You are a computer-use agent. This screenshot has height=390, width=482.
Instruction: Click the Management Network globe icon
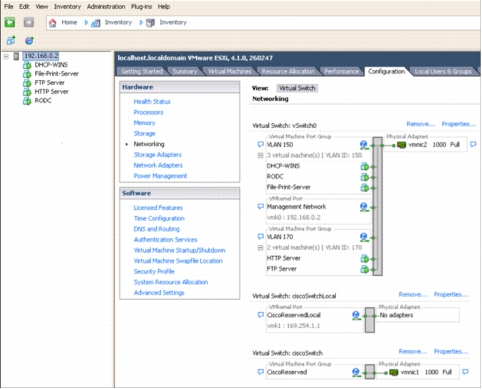click(x=364, y=207)
